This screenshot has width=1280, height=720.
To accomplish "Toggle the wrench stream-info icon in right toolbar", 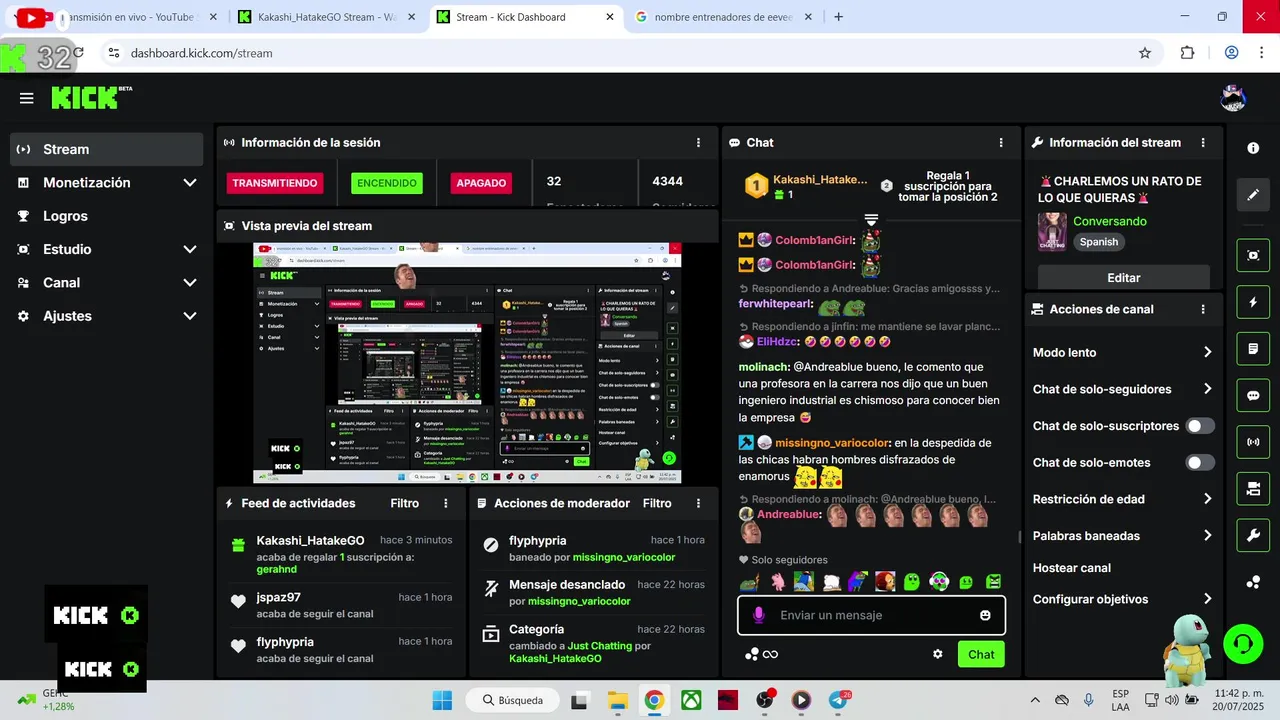I will [x=1253, y=536].
